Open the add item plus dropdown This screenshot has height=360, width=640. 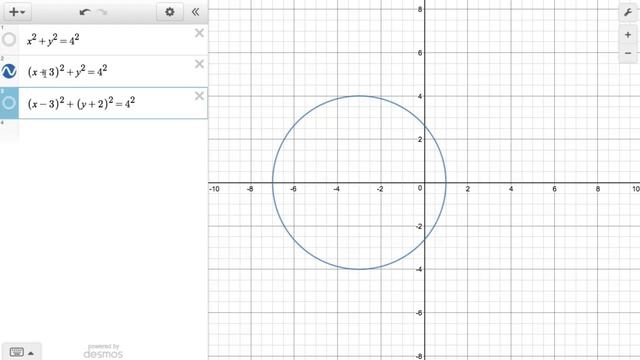pyautogui.click(x=18, y=12)
